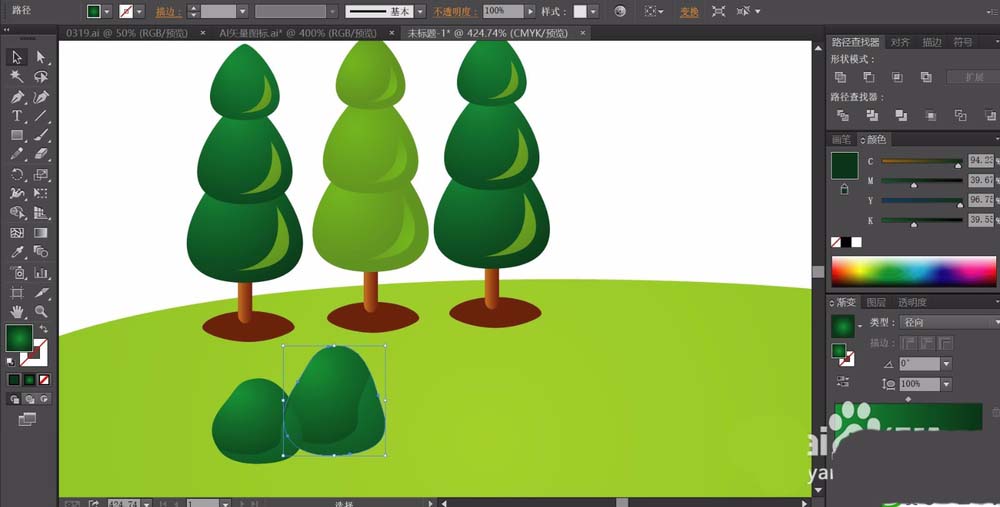Click Merge pathfinder icon
The height and width of the screenshot is (507, 1000).
click(901, 115)
